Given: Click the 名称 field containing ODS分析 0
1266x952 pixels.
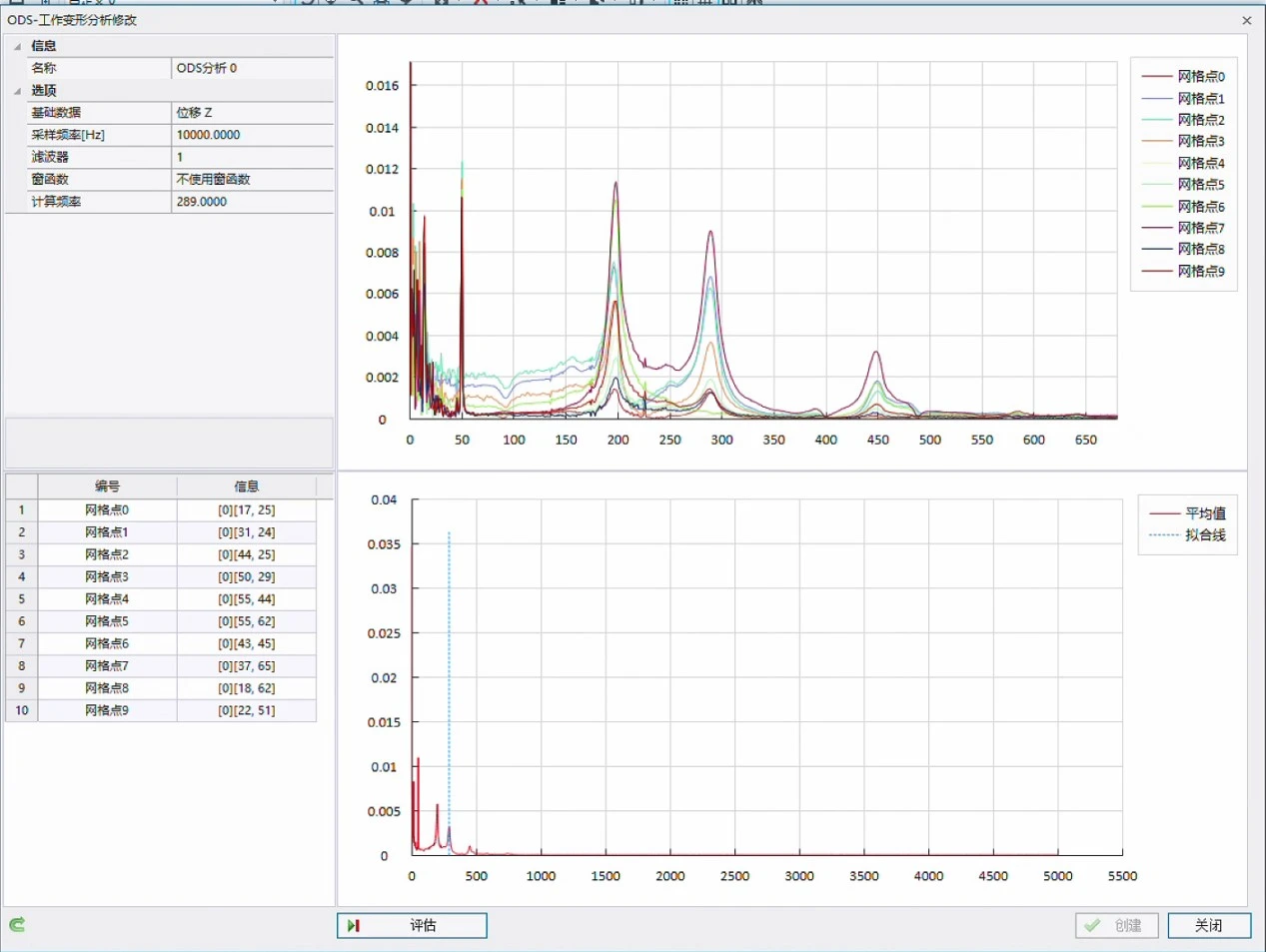Looking at the screenshot, I should pos(252,68).
